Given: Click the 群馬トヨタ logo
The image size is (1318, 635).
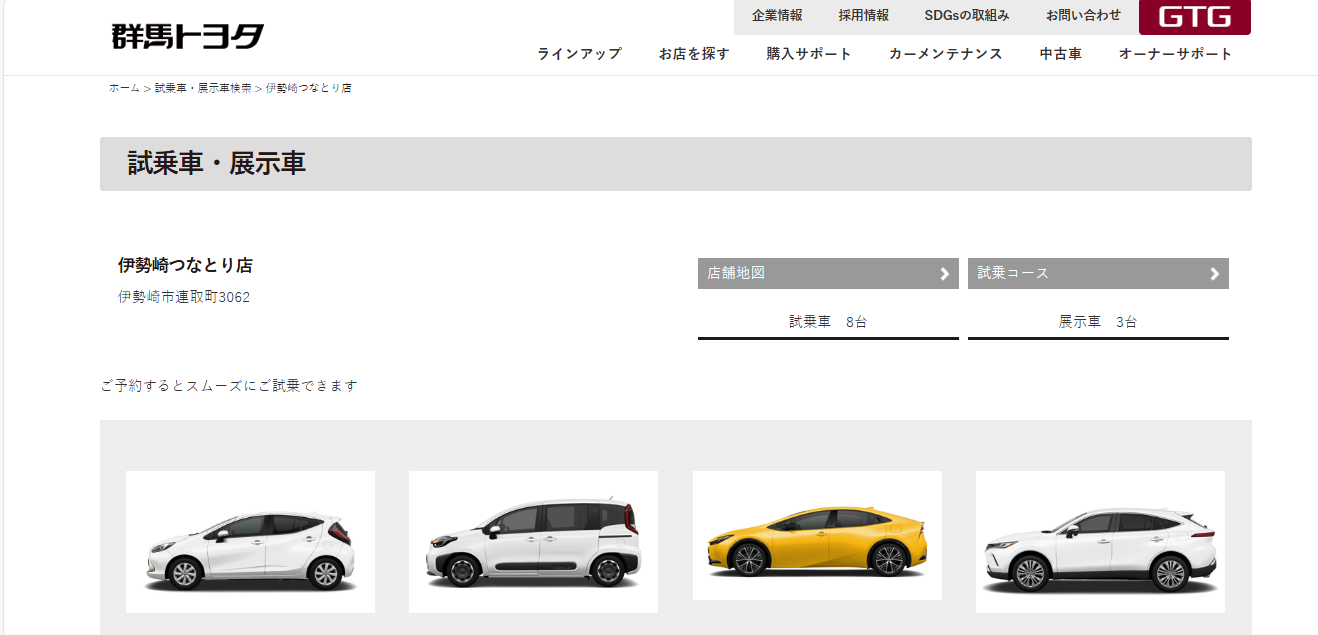Looking at the screenshot, I should 188,37.
